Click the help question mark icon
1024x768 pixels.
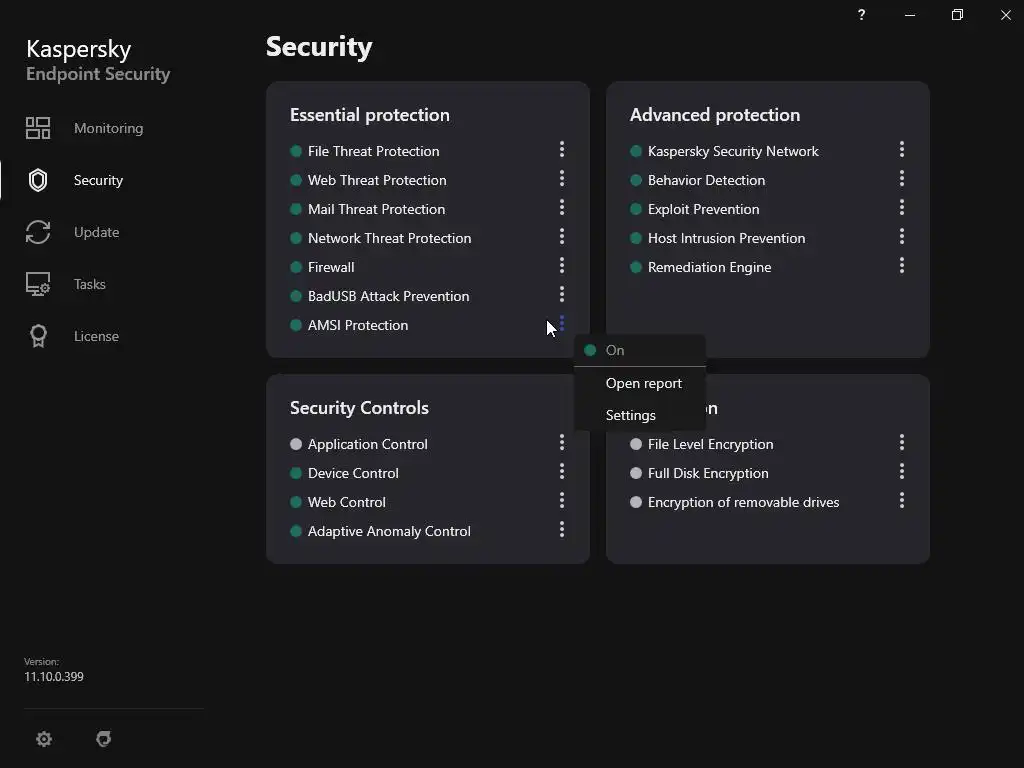tap(861, 15)
